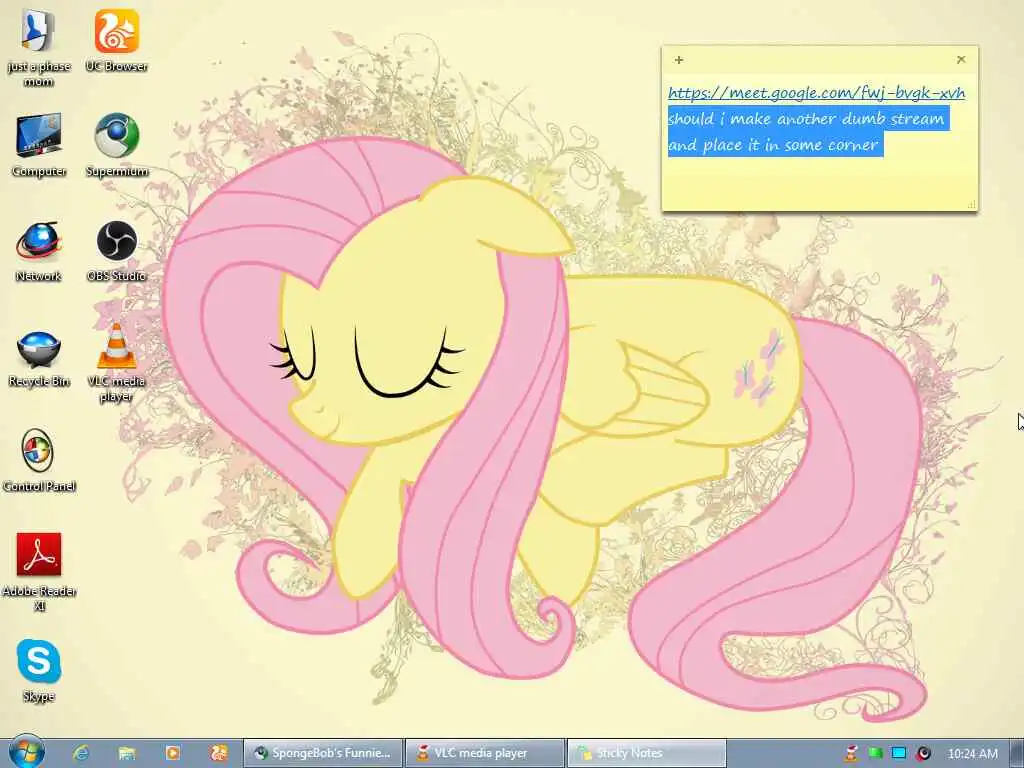Open the meet.google.com link in the sticky note
Image resolution: width=1024 pixels, height=768 pixels.
[x=816, y=93]
